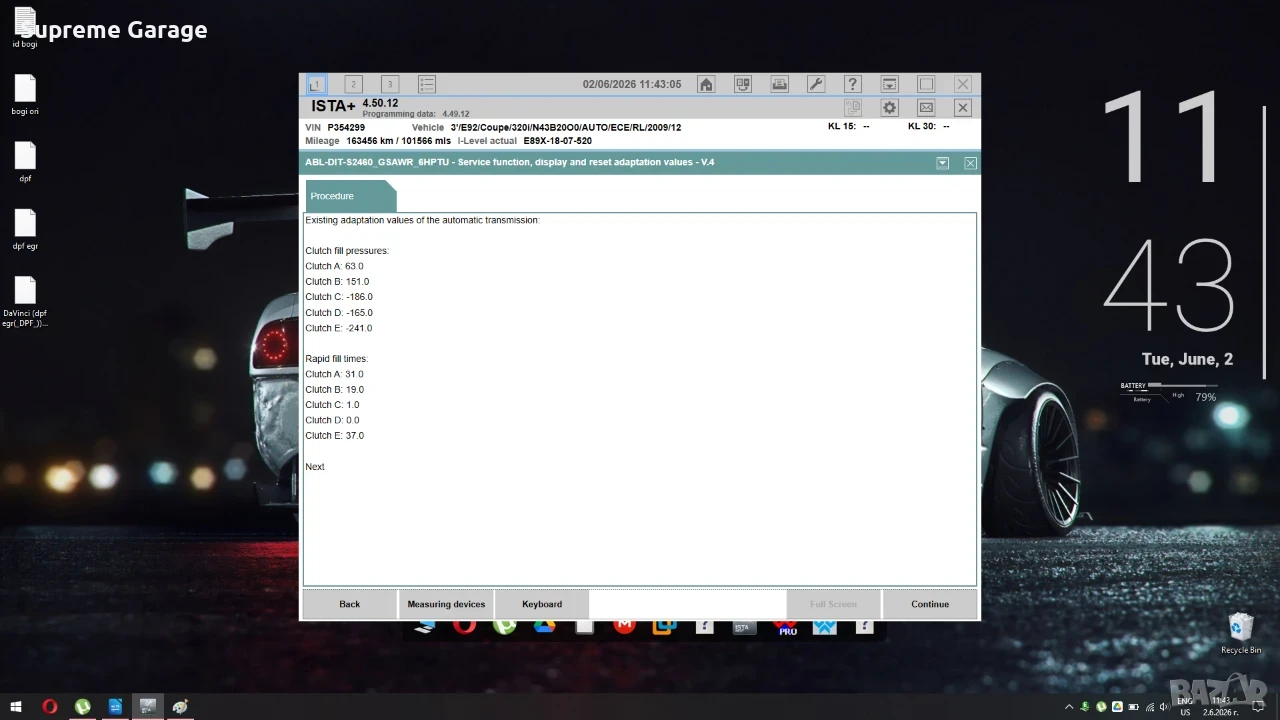Switch to session tab 2
The image size is (1280, 720).
pos(353,84)
